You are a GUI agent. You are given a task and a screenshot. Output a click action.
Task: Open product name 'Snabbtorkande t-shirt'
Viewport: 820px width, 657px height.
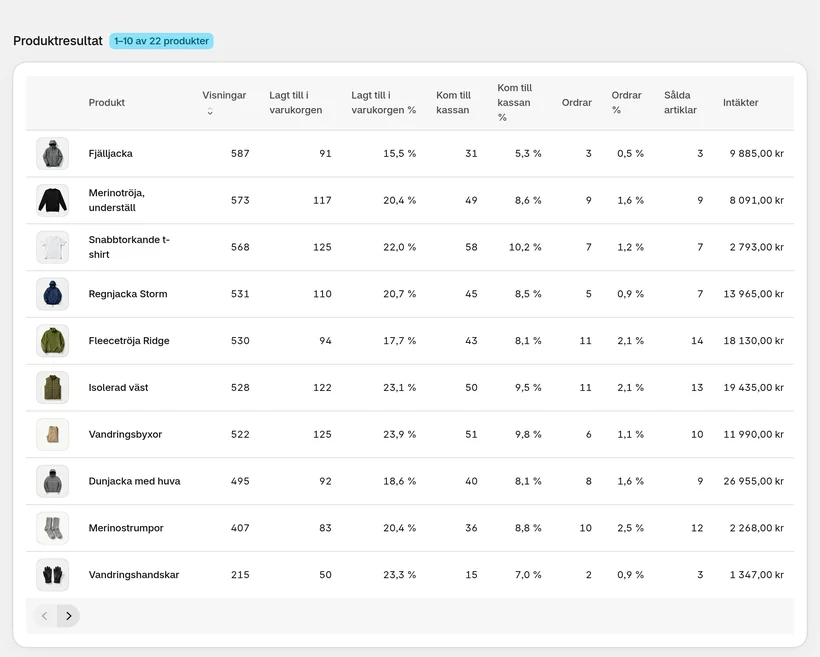pos(129,247)
